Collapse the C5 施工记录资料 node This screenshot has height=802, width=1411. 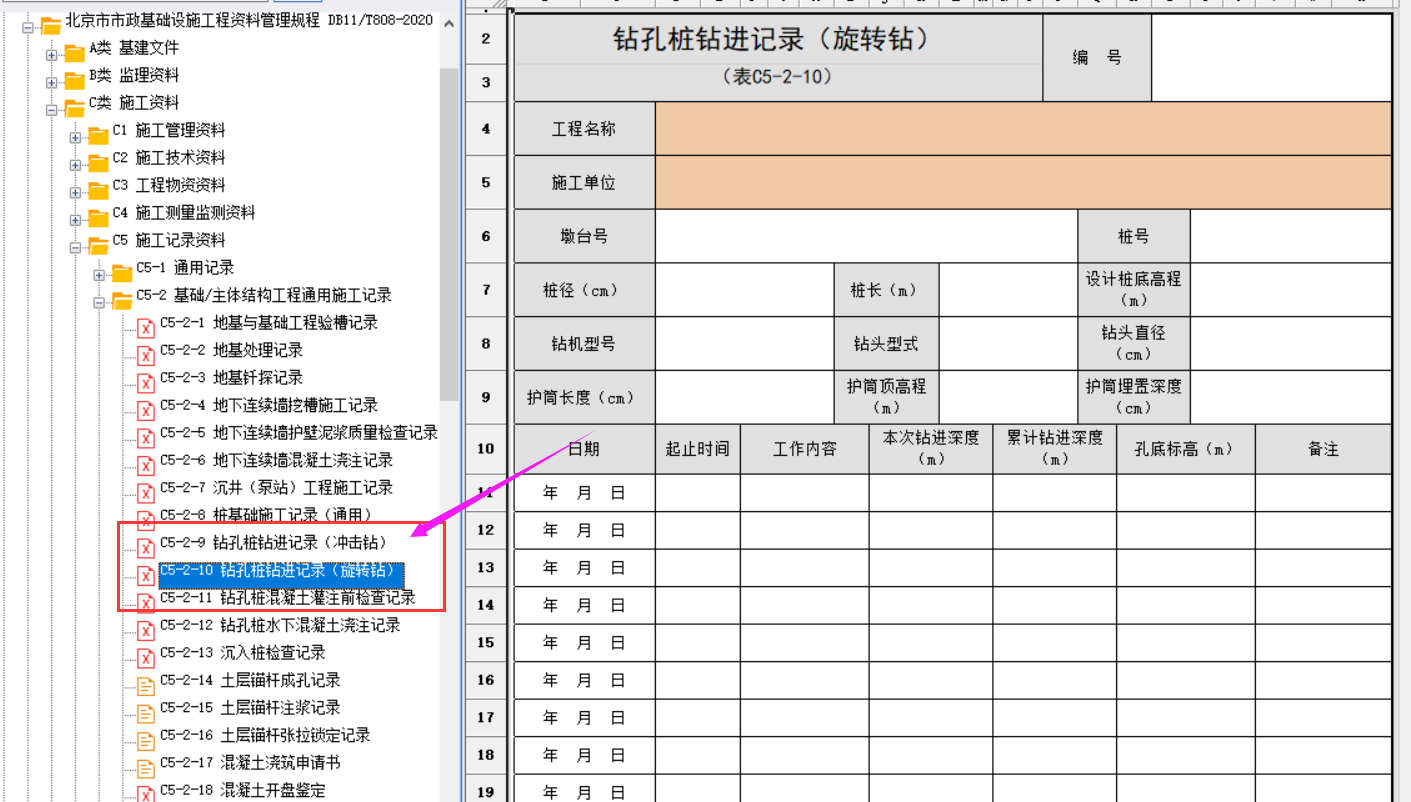75,246
